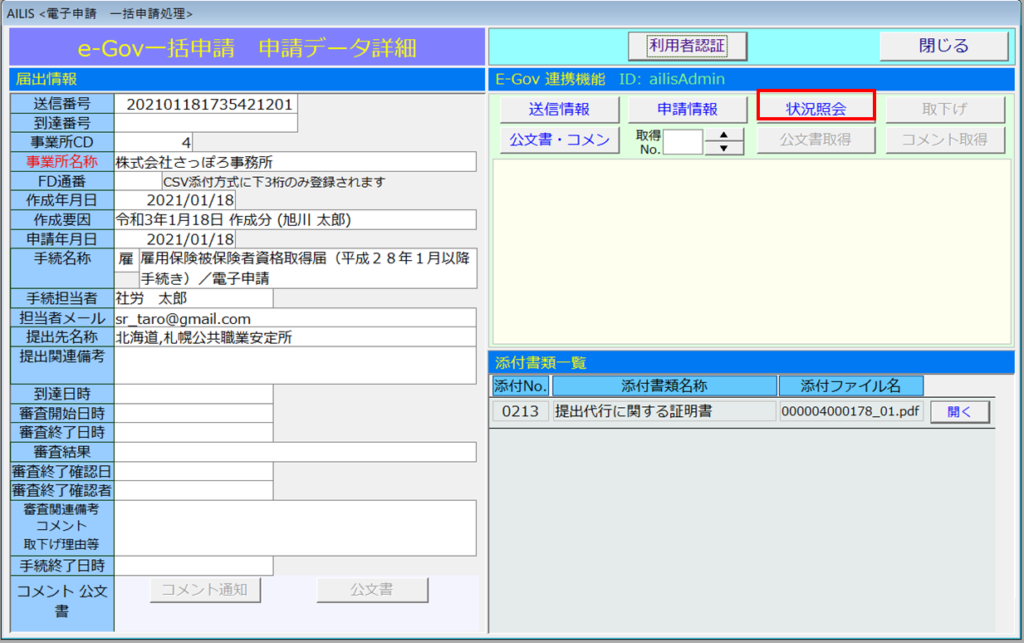Focus the 提出関連備考 text area
1024x643 pixels.
(294, 365)
